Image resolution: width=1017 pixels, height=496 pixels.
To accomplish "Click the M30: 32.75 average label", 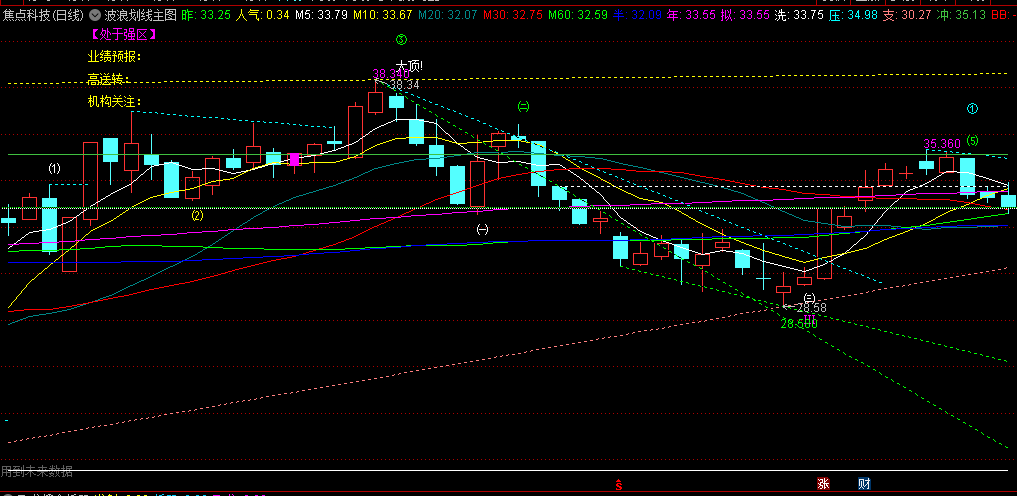I will pyautogui.click(x=513, y=14).
